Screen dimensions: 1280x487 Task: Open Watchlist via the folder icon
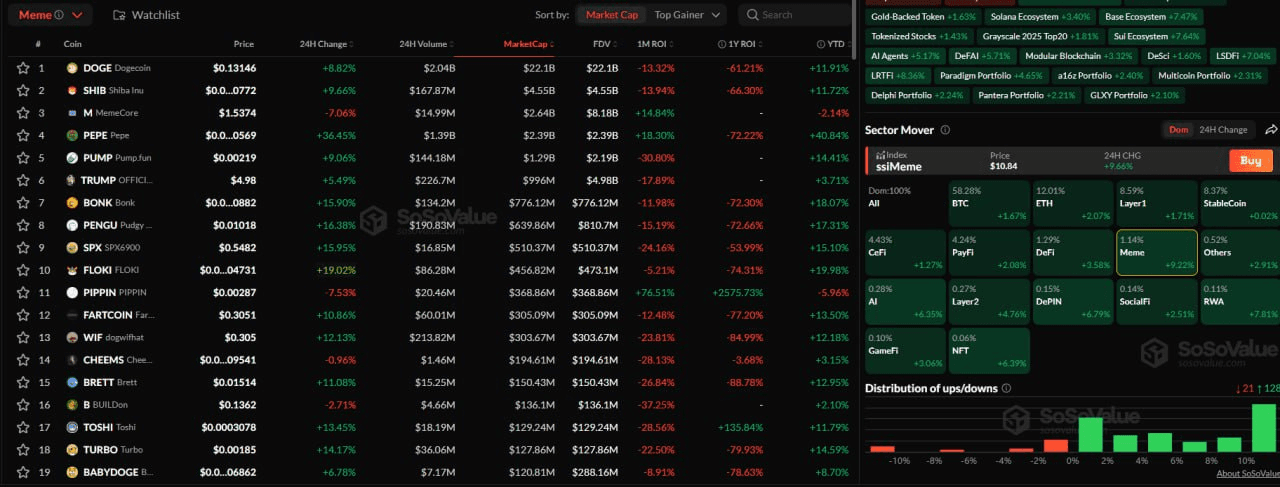119,15
